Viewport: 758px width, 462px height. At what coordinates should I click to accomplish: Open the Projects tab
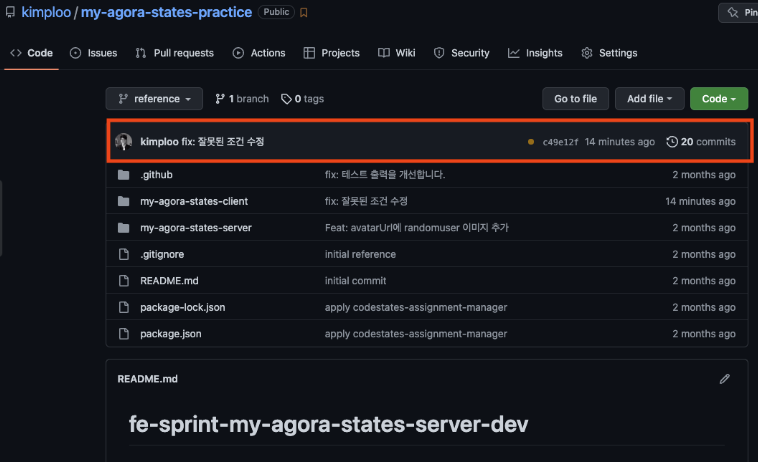pyautogui.click(x=332, y=53)
